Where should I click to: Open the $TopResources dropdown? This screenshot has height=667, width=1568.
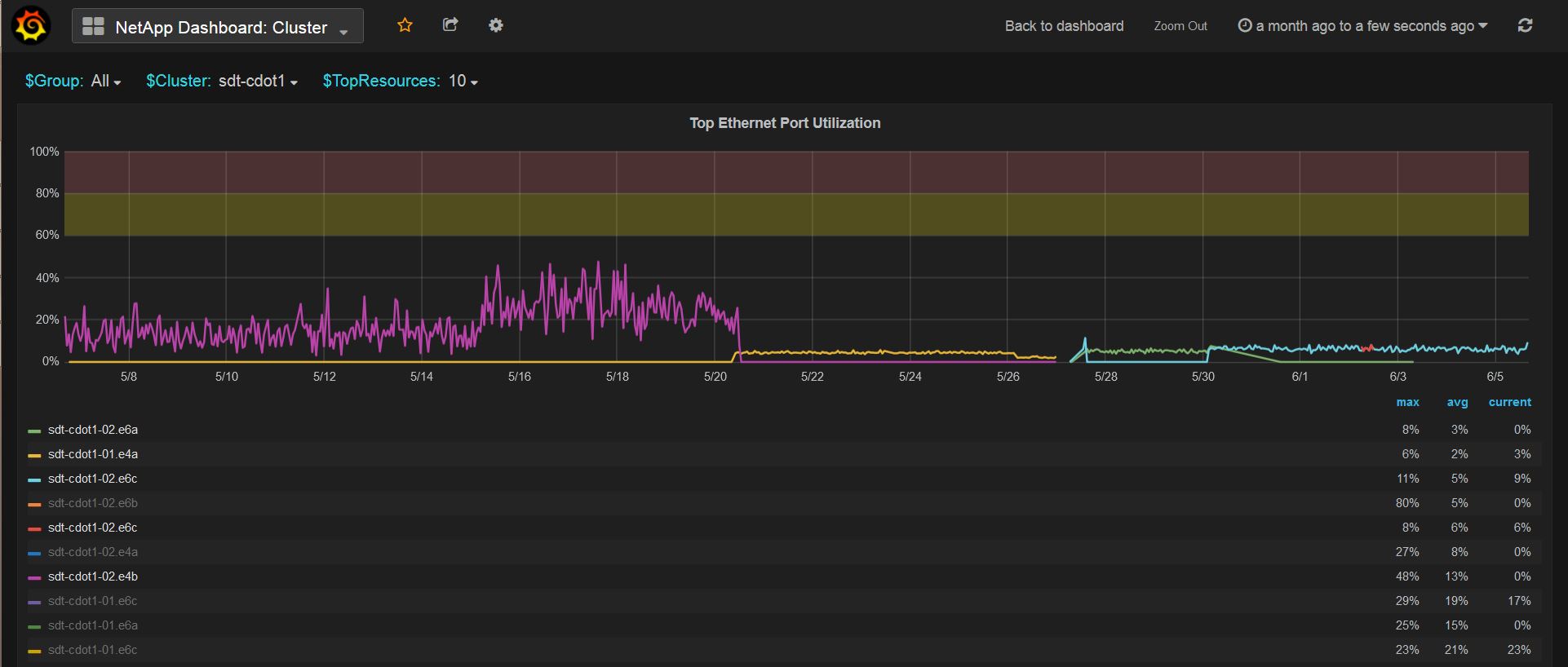pos(463,81)
